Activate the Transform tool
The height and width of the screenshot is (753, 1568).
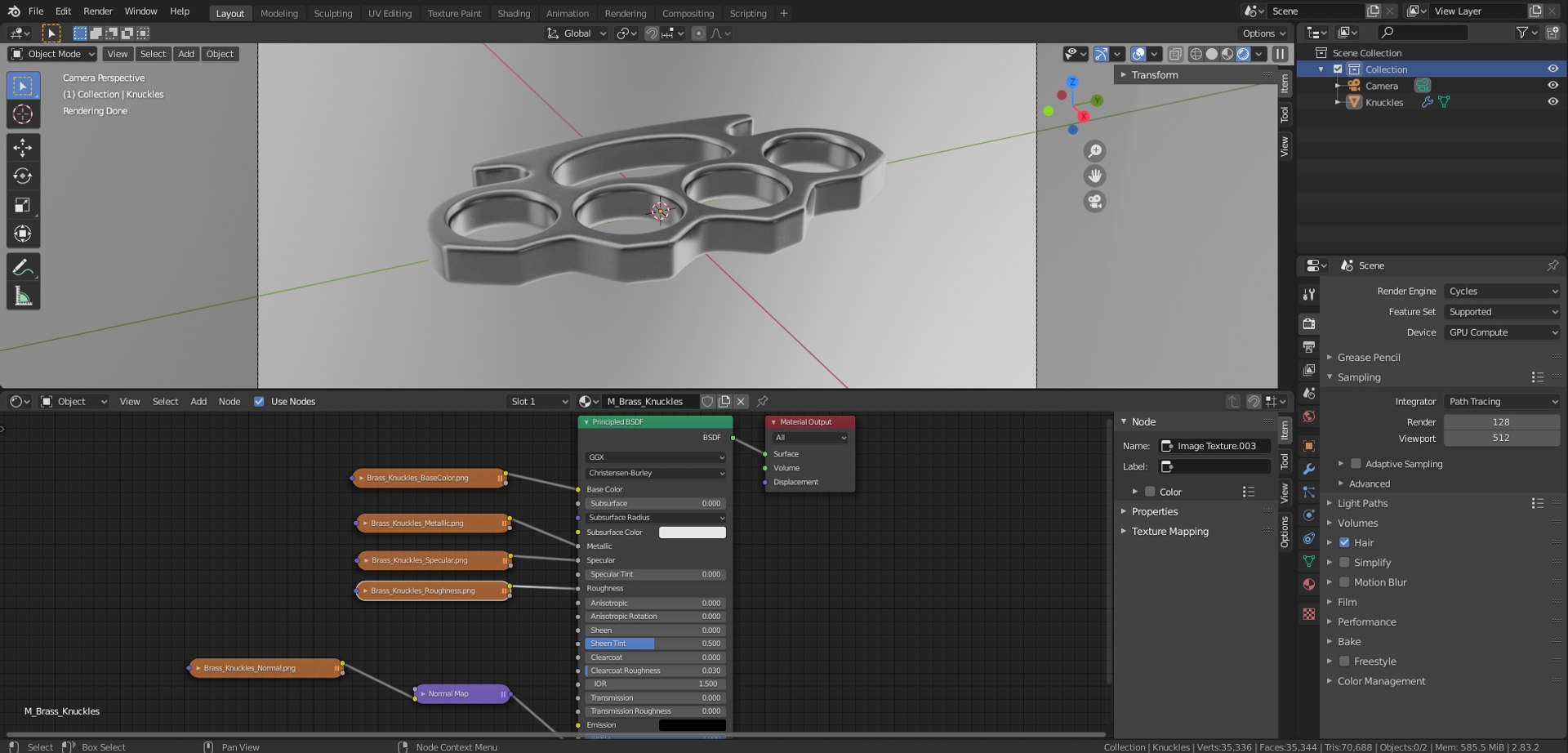point(23,234)
